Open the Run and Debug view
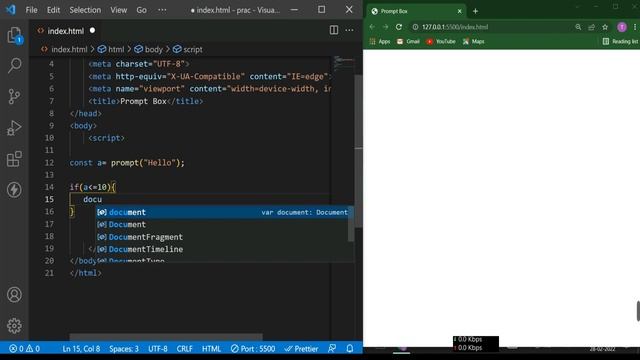The height and width of the screenshot is (360, 640). click(x=14, y=128)
